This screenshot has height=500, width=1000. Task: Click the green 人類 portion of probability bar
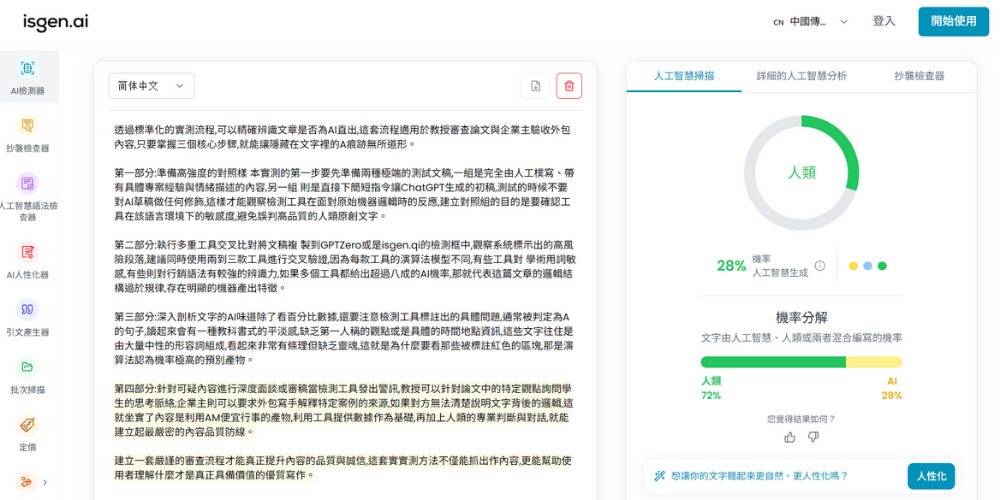click(773, 362)
